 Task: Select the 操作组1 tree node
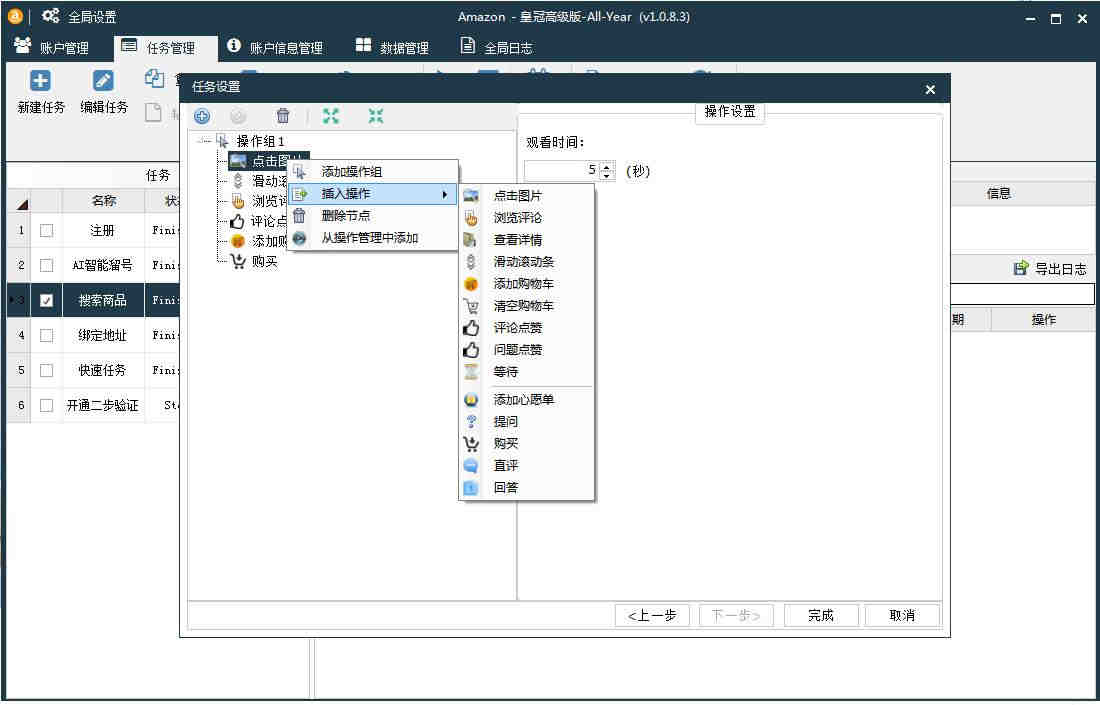pos(260,141)
